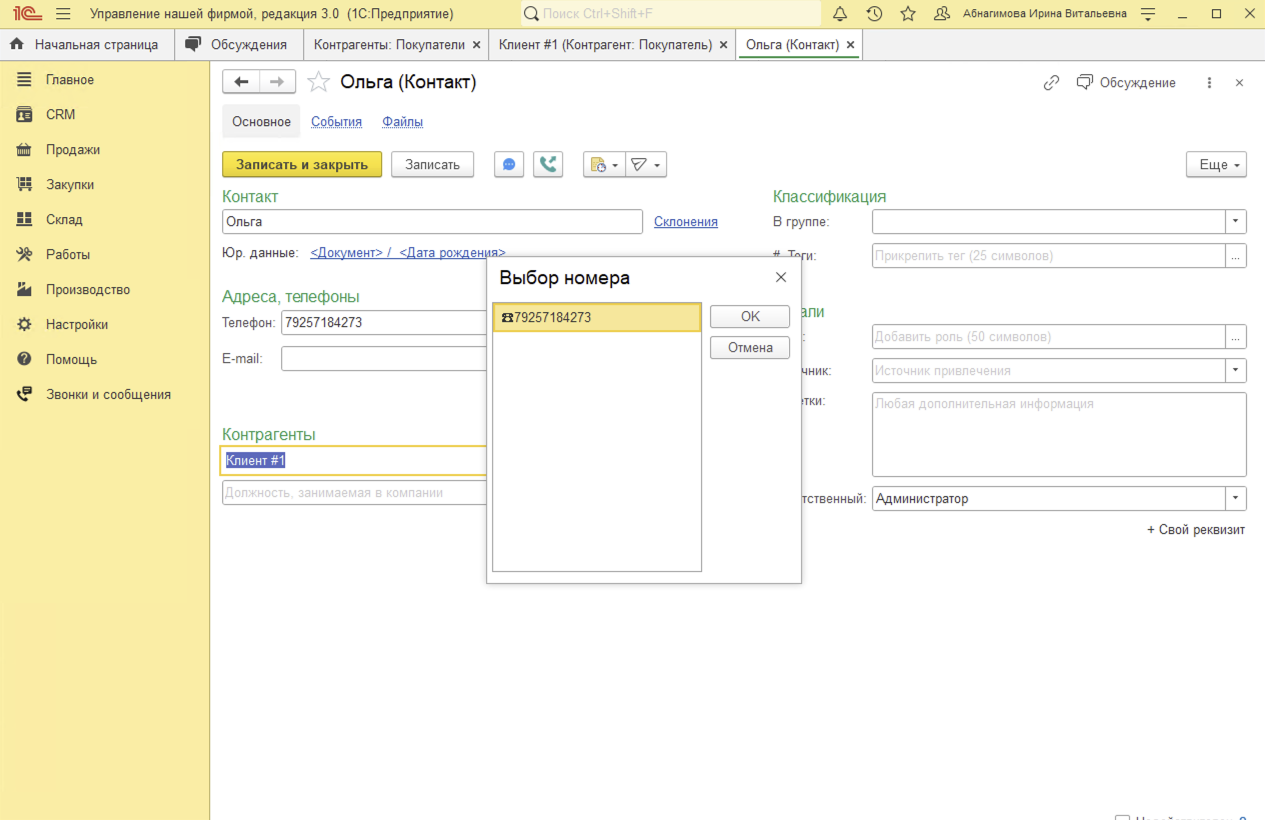The width and height of the screenshot is (1265, 820).
Task: Click the blue chat message icon in toolbar
Action: click(509, 165)
